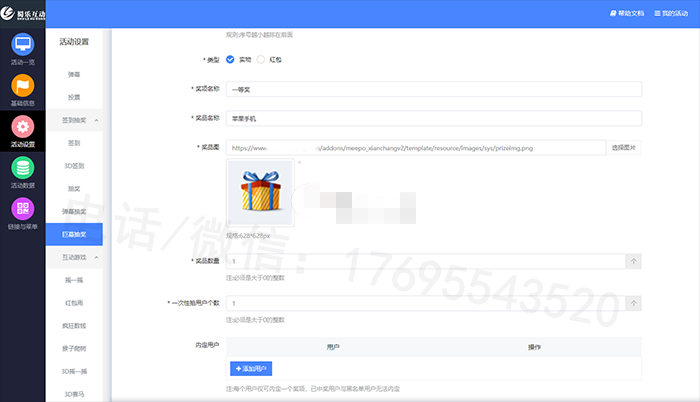Click the 奖品图 URL input field
700x402 pixels.
coord(416,148)
